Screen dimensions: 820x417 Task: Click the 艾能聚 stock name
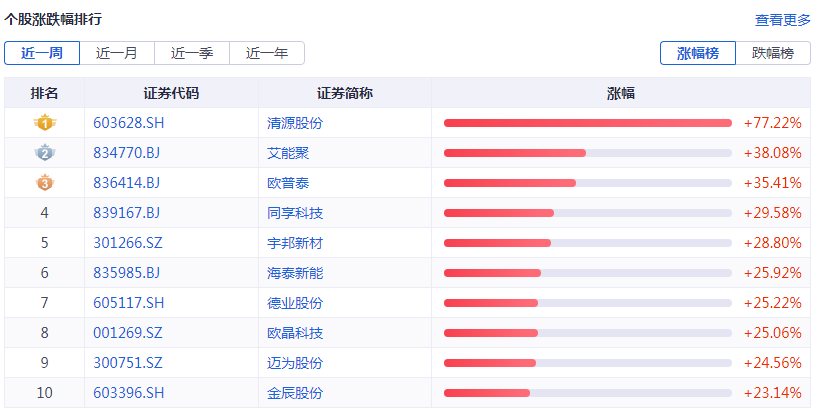pos(288,153)
